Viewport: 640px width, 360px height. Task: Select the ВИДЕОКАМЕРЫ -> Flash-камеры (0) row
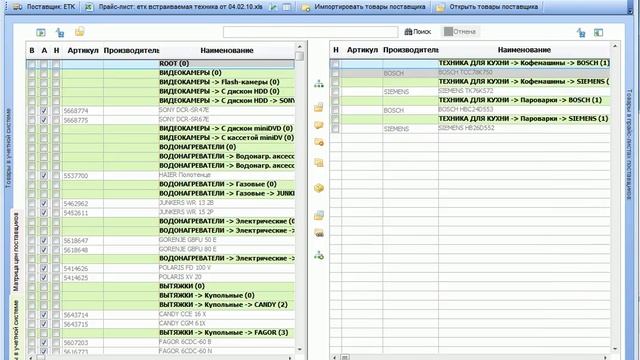tap(160, 82)
